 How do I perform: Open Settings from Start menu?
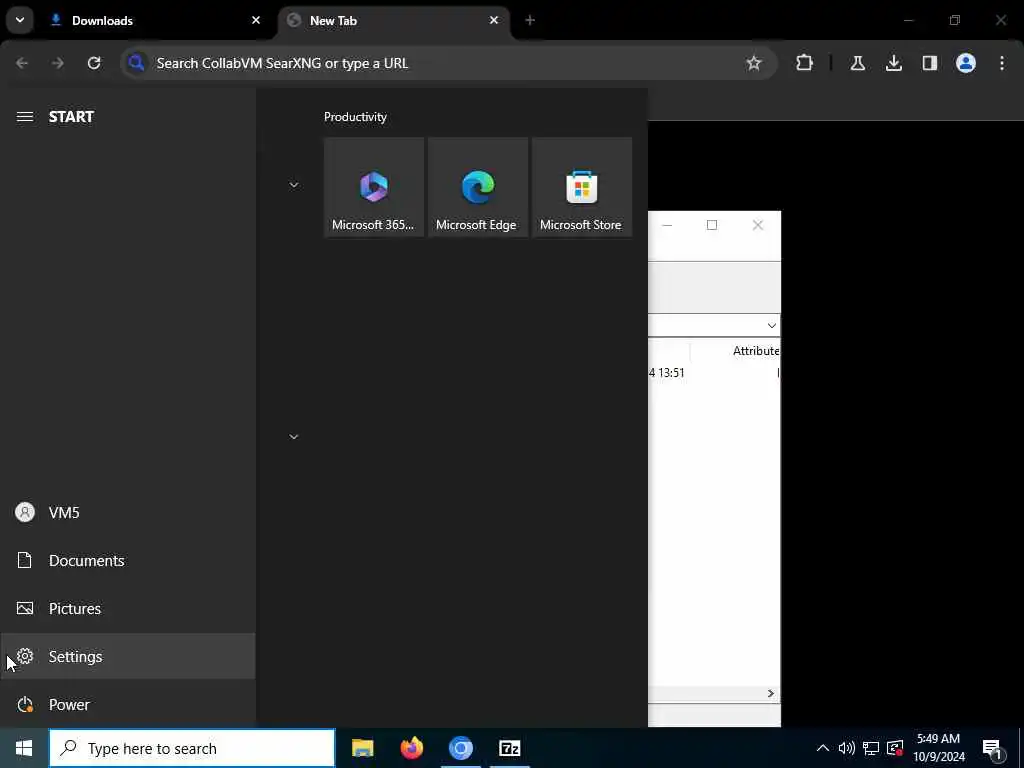point(128,656)
